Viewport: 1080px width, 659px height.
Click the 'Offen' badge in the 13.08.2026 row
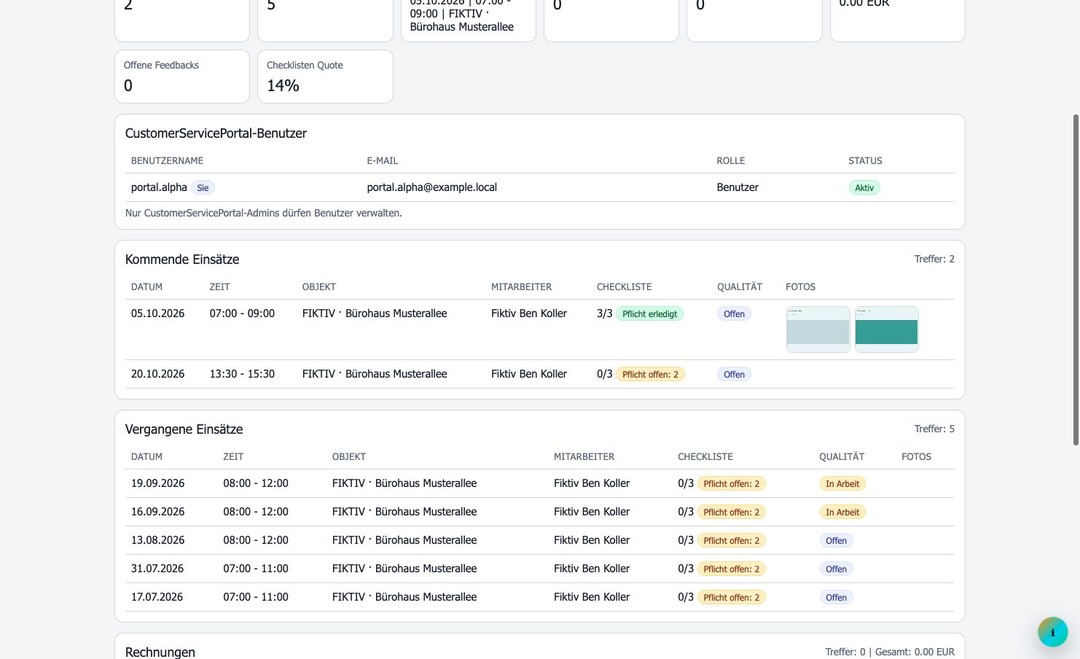[x=836, y=541]
